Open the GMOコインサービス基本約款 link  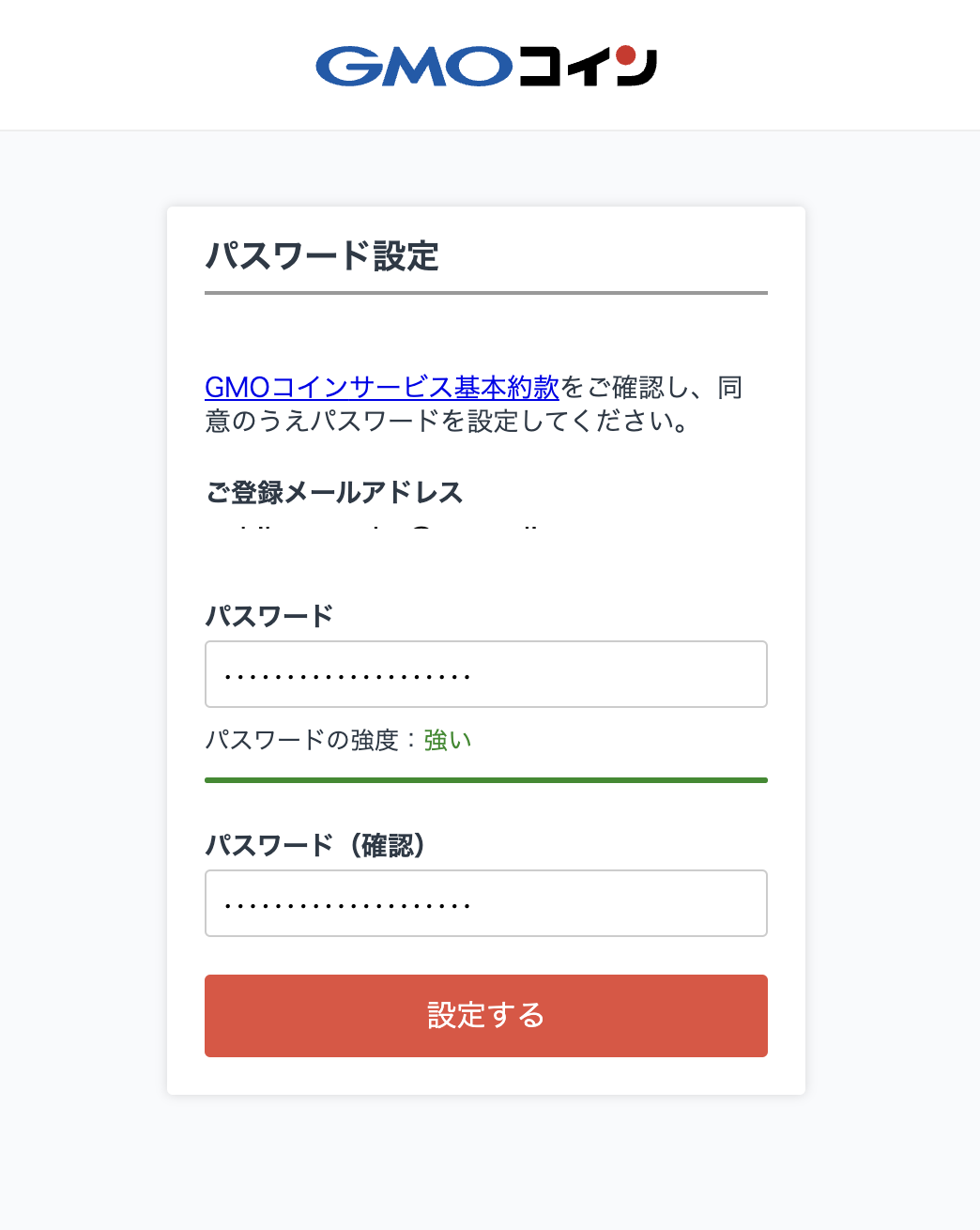[381, 387]
